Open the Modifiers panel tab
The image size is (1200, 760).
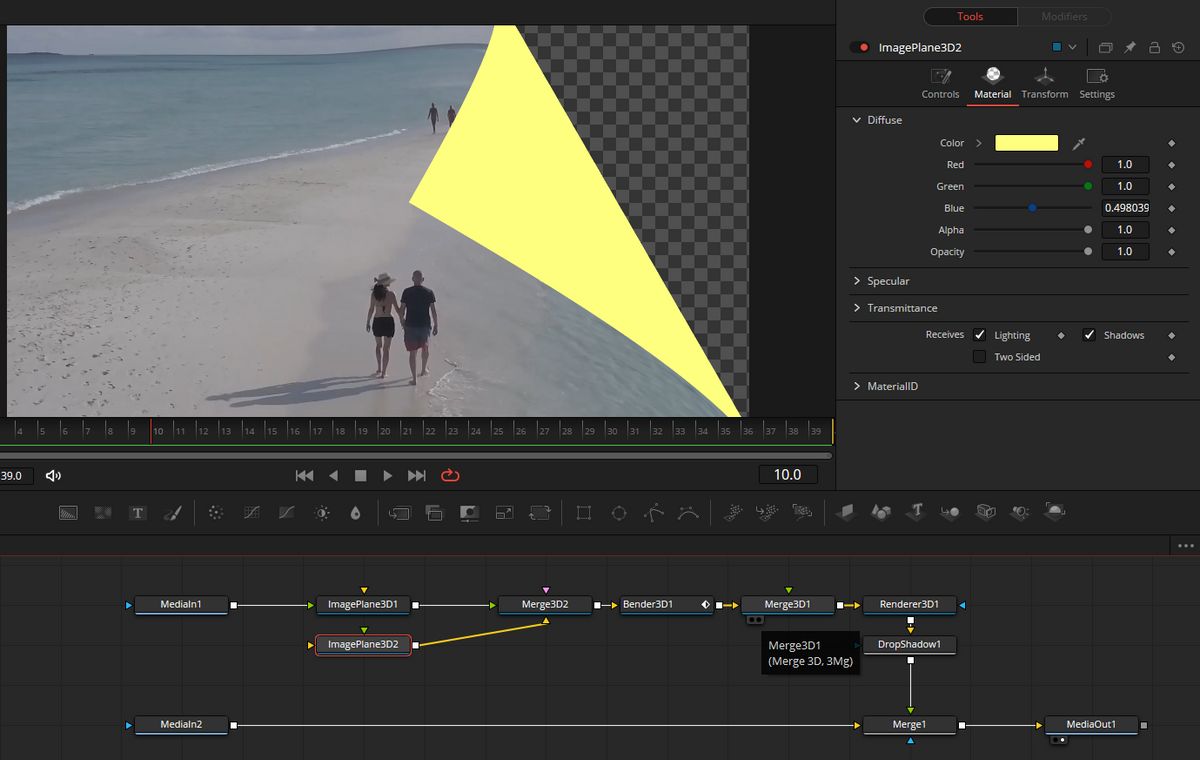[1063, 16]
